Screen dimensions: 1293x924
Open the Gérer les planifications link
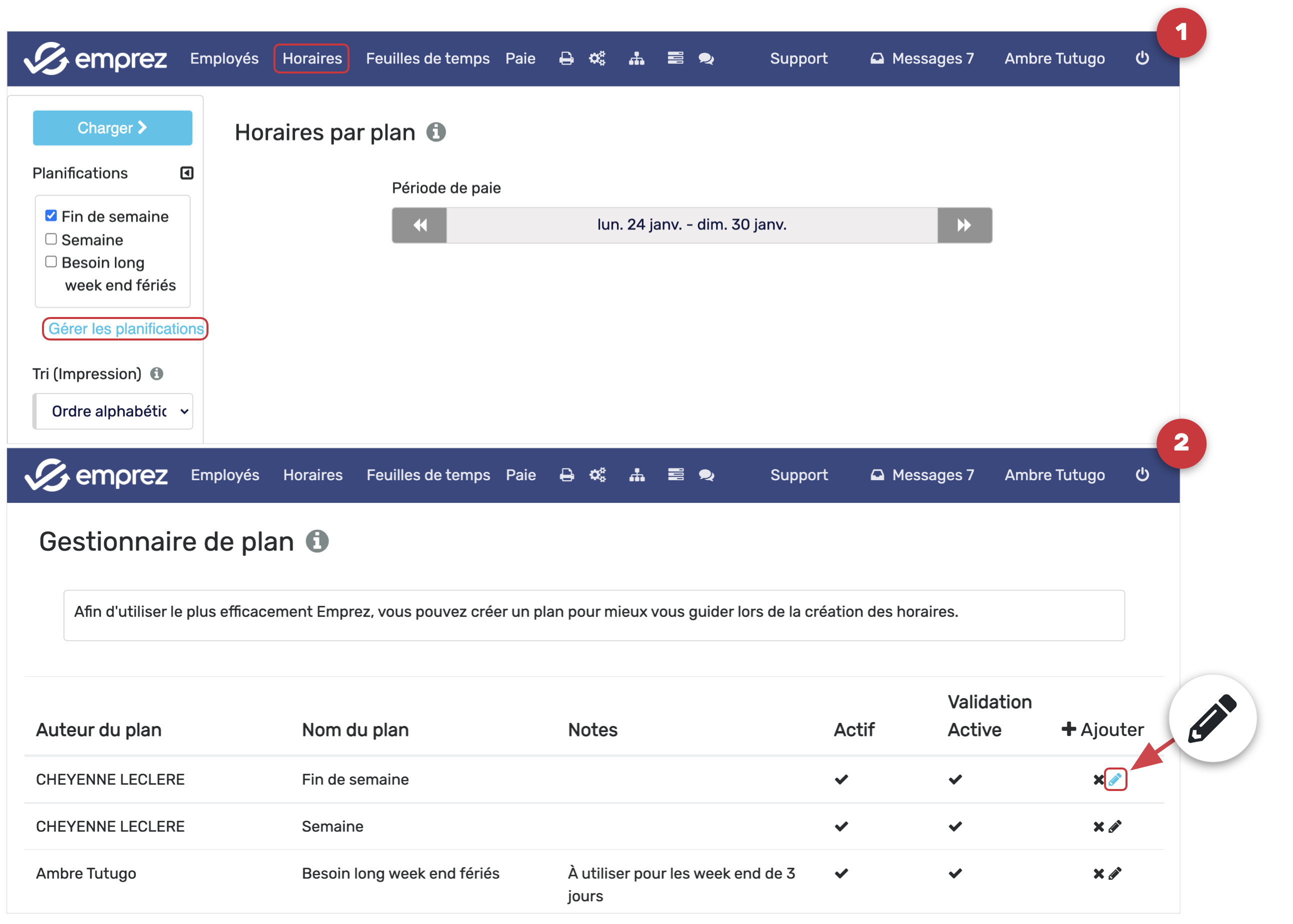point(125,329)
